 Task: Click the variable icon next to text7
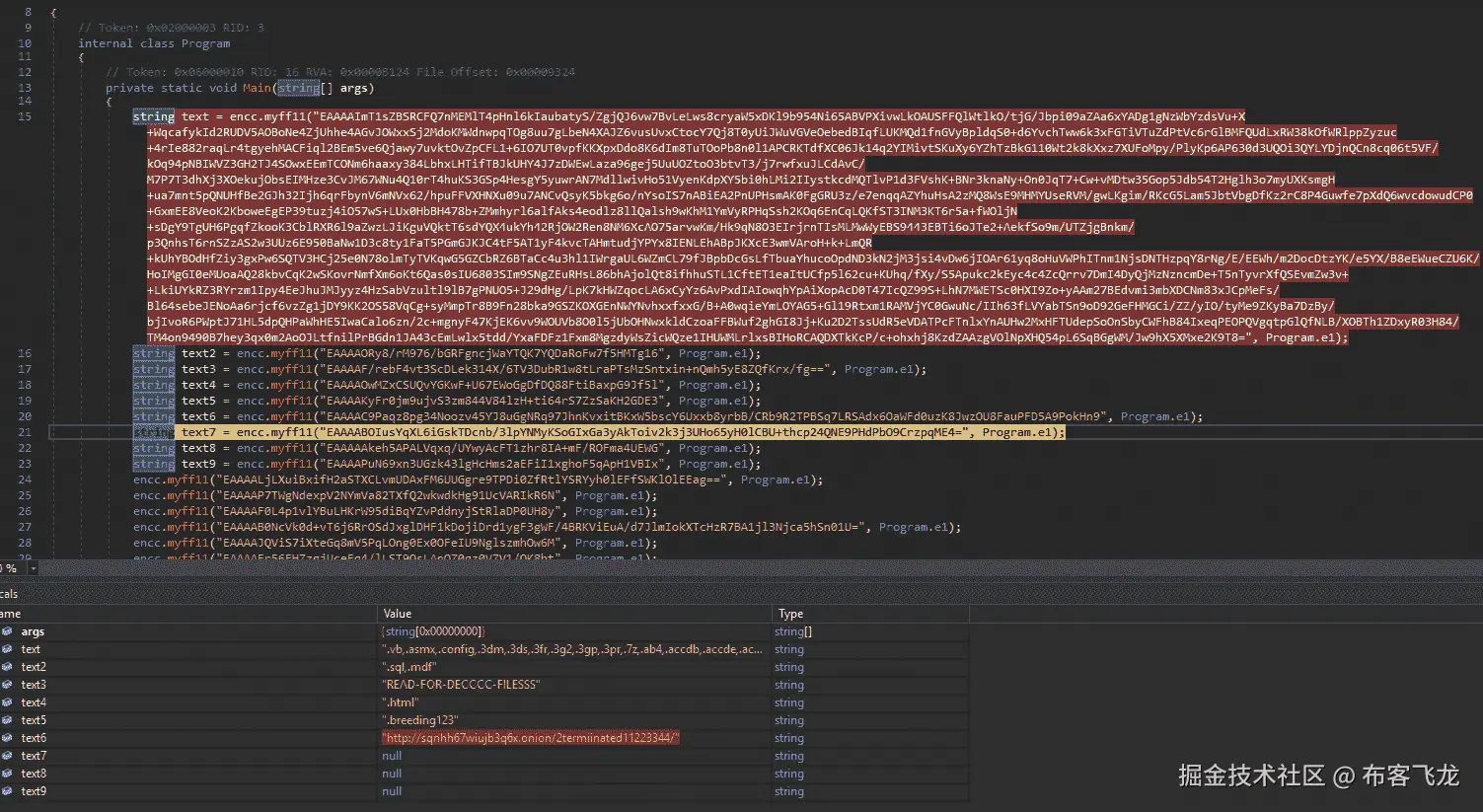pyautogui.click(x=7, y=756)
